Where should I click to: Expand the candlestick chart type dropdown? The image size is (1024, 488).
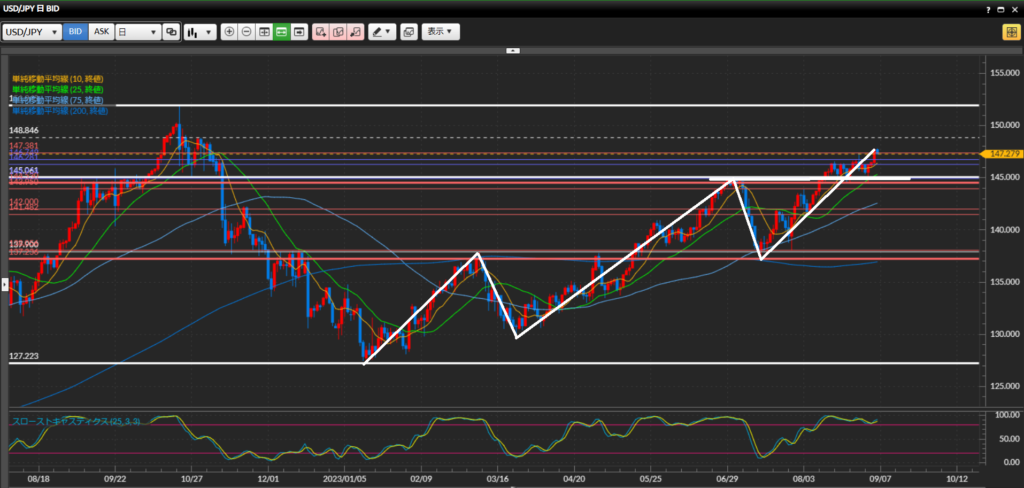click(200, 32)
